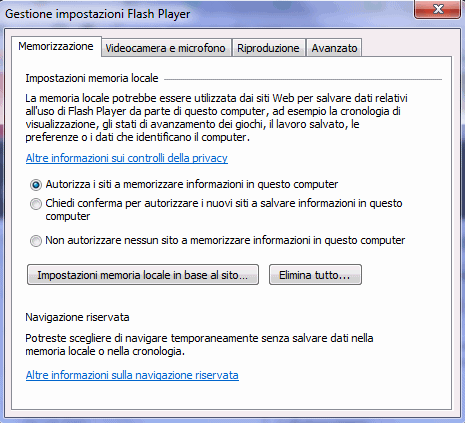465x423 pixels.
Task: Switch to the Videocamera e microfono tab
Action: (166, 48)
